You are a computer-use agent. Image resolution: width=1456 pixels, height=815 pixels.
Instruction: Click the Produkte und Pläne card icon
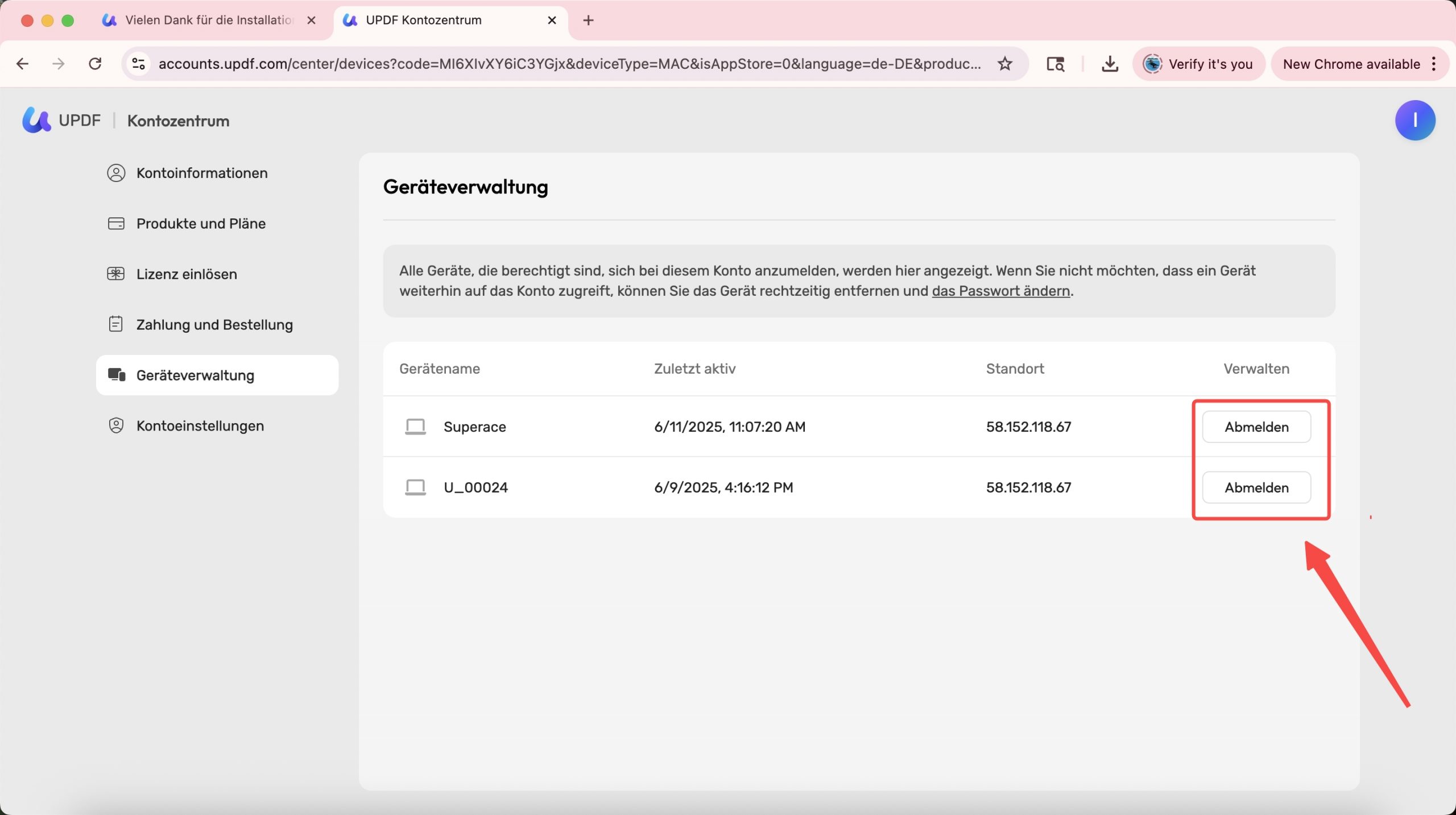[x=116, y=224]
